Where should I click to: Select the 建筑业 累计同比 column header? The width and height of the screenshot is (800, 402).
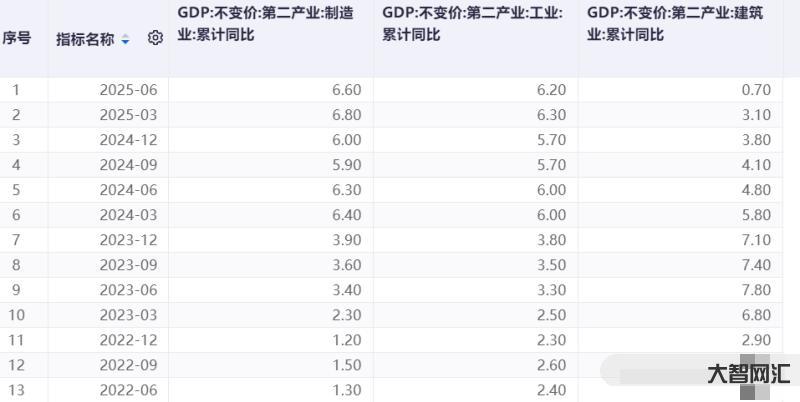pos(677,24)
